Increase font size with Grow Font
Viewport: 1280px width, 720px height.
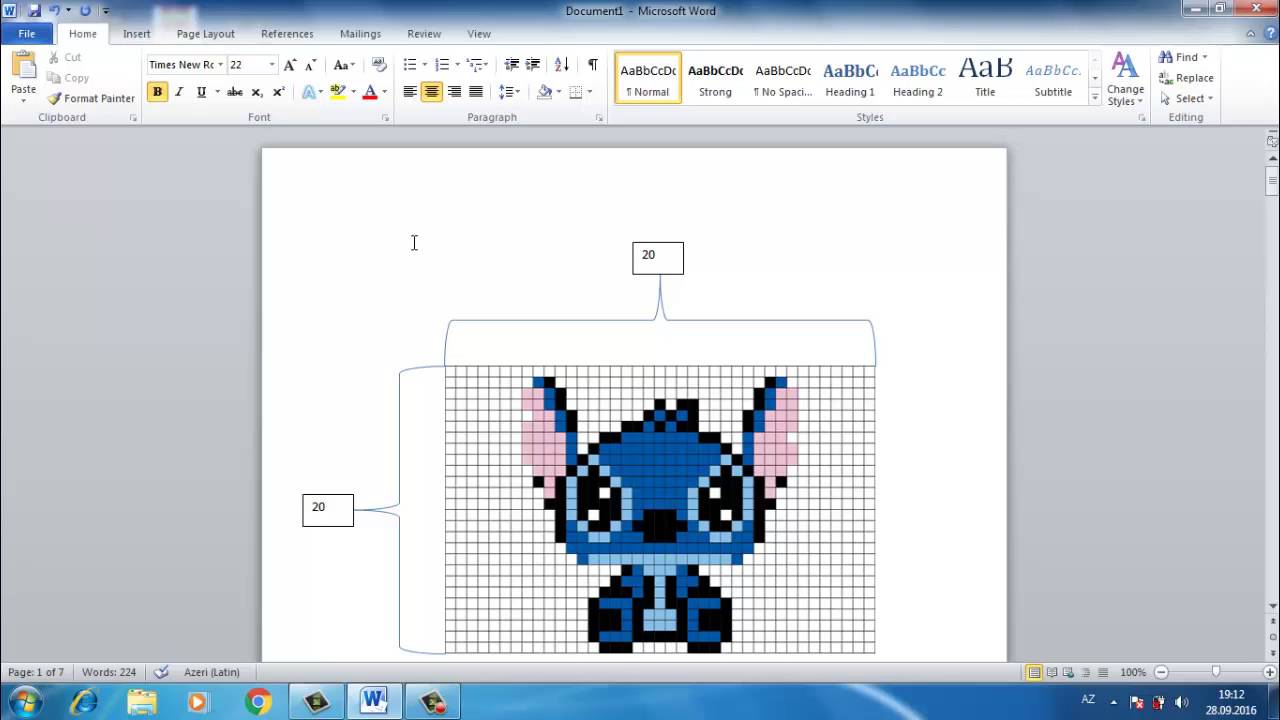290,65
